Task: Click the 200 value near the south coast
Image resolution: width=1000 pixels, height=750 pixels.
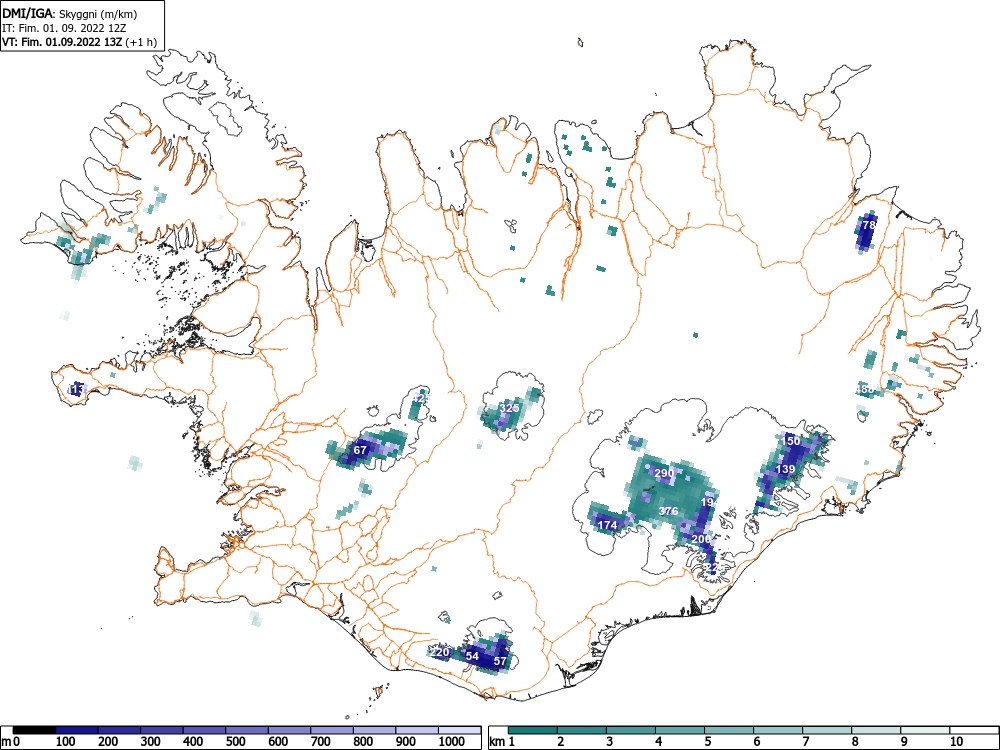Action: [x=701, y=539]
